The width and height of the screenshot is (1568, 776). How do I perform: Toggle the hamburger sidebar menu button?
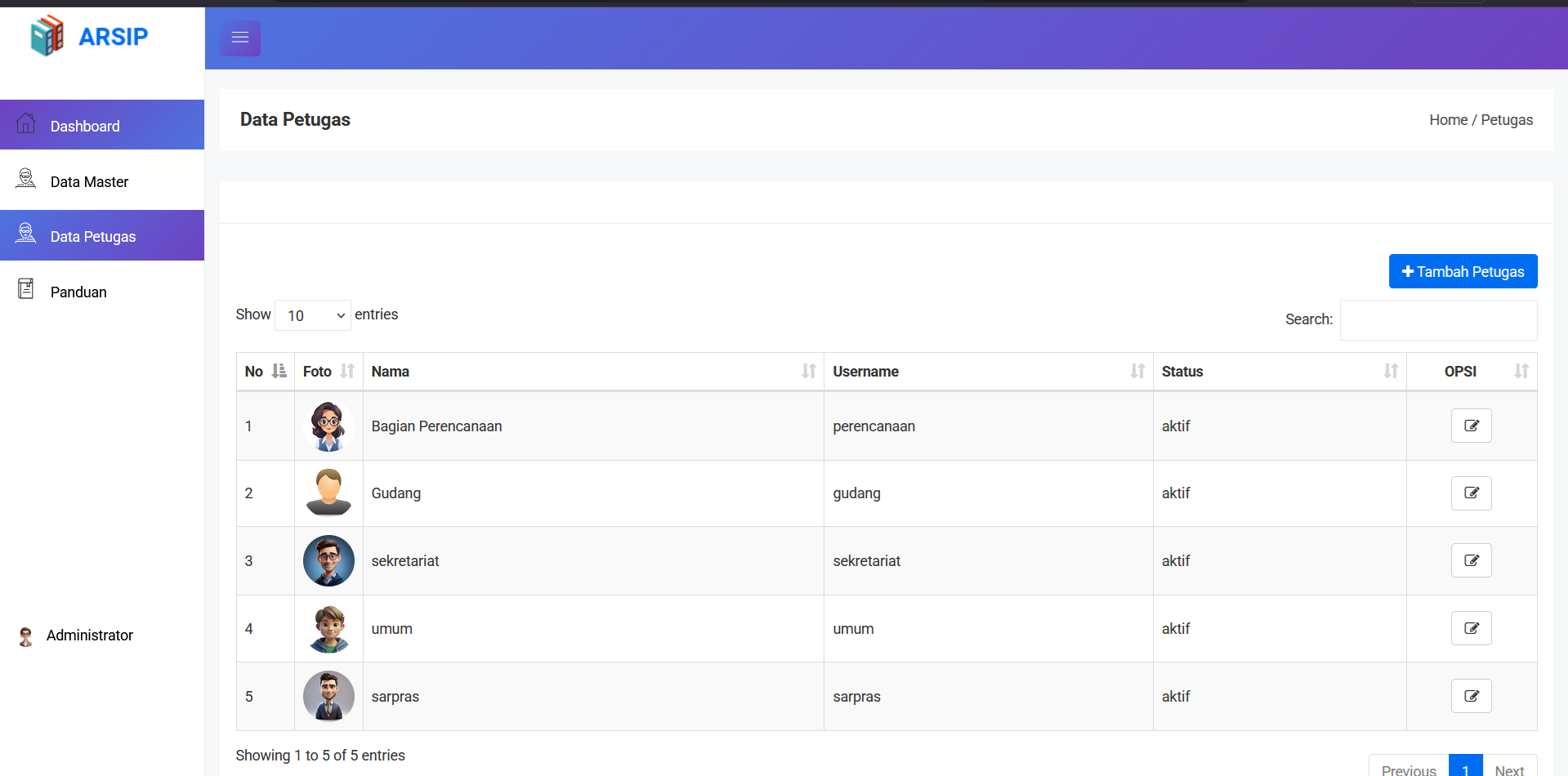(240, 38)
